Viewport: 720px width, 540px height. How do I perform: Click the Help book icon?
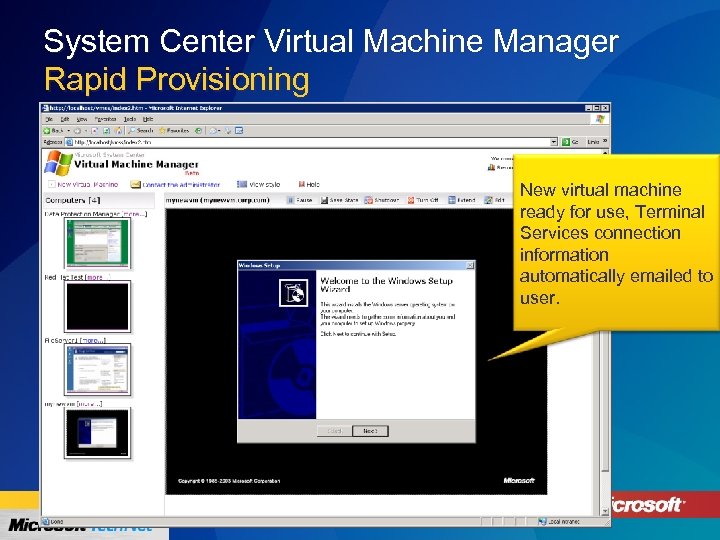[302, 184]
